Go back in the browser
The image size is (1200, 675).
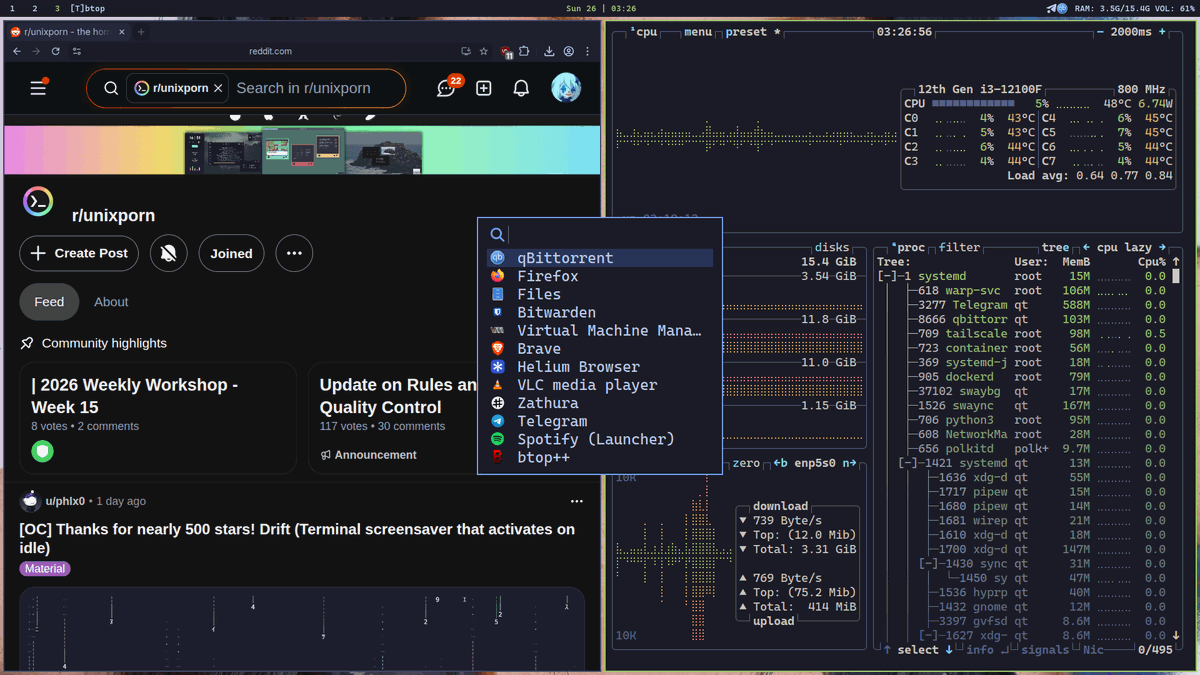(16, 51)
